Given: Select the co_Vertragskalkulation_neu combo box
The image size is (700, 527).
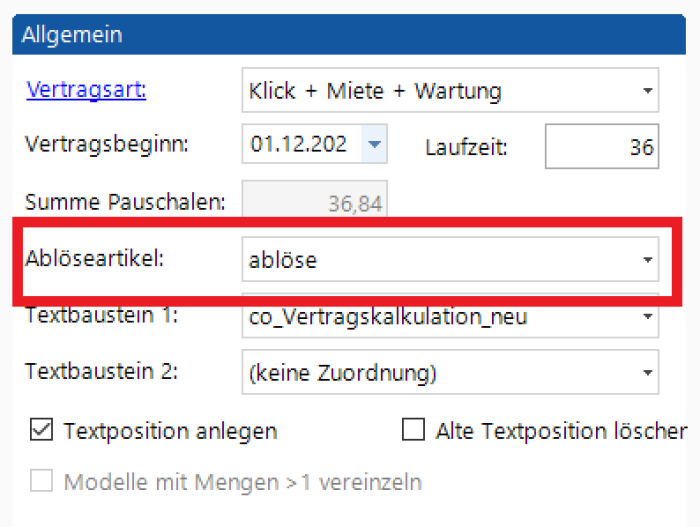Looking at the screenshot, I should [450, 316].
